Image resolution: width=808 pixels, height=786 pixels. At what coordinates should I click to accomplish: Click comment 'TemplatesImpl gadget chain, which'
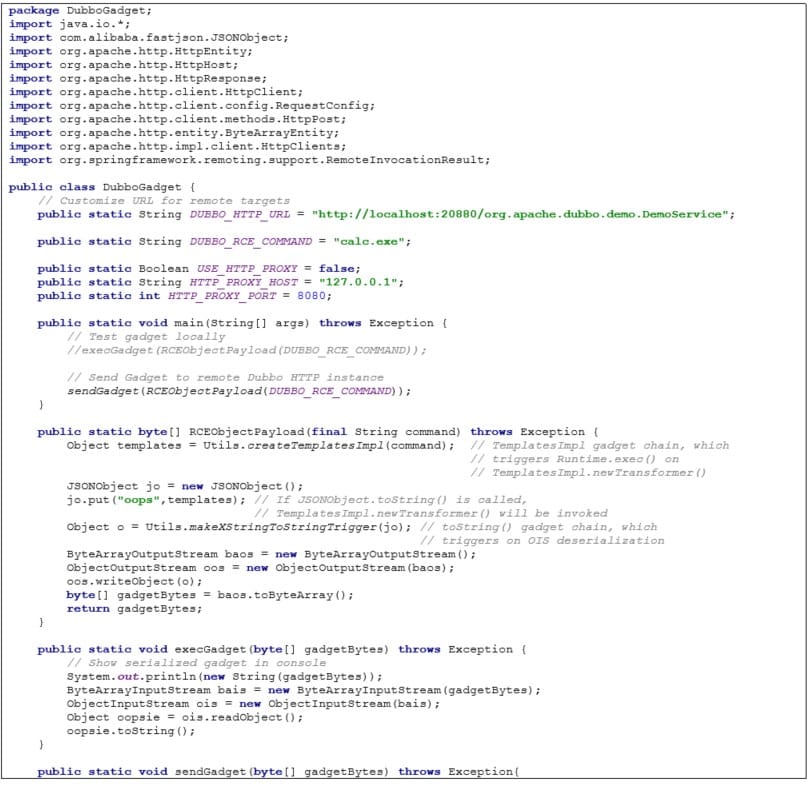pyautogui.click(x=600, y=445)
